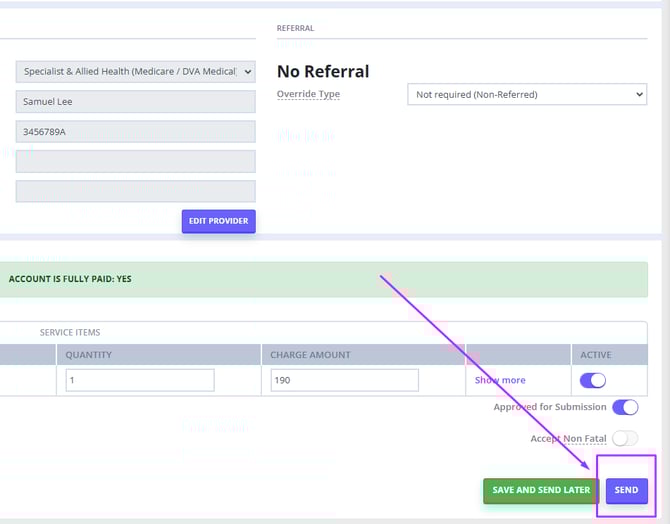Toggle the Active switch for service item
Screen dimensions: 670x524
click(593, 380)
